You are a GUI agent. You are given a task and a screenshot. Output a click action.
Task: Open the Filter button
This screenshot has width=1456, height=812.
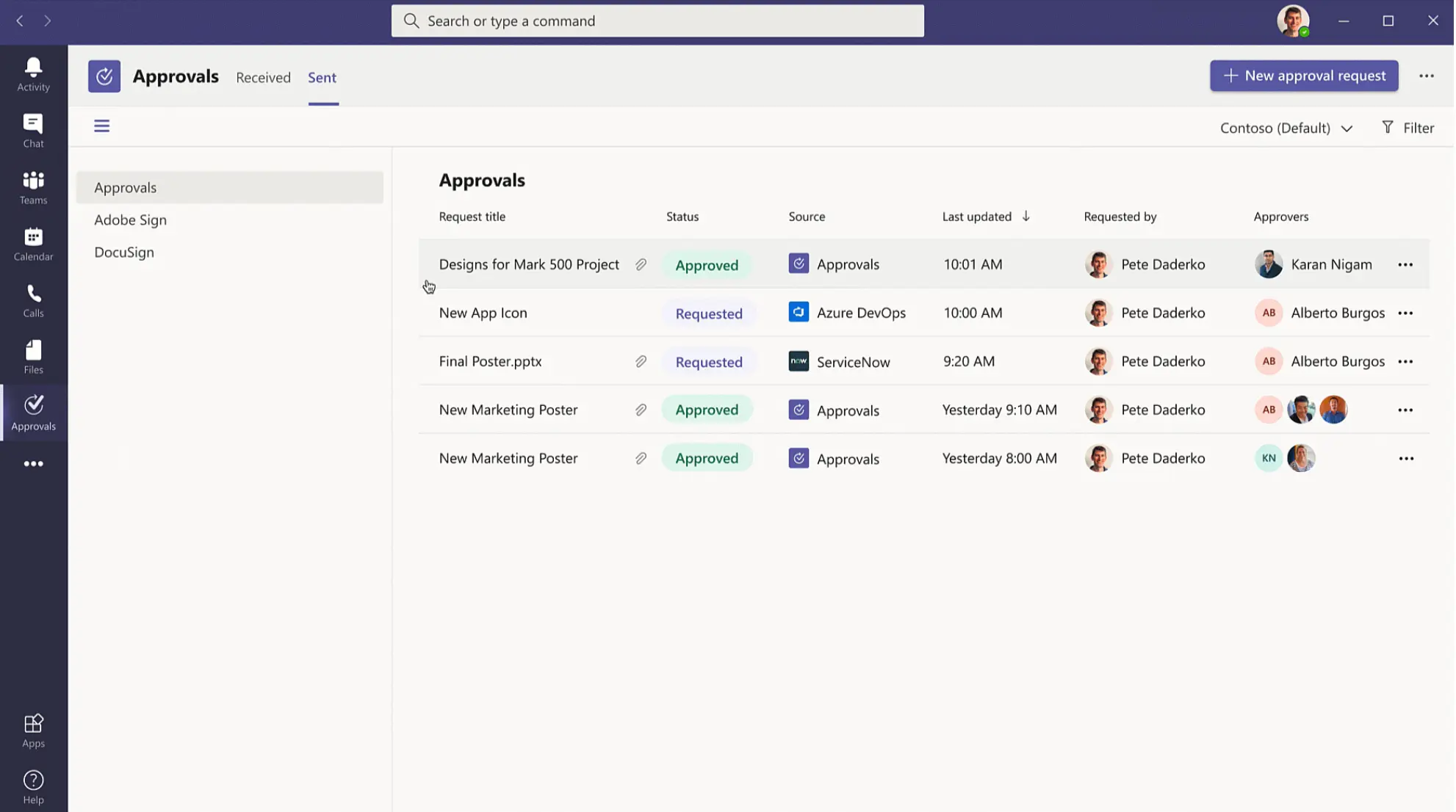(x=1408, y=128)
